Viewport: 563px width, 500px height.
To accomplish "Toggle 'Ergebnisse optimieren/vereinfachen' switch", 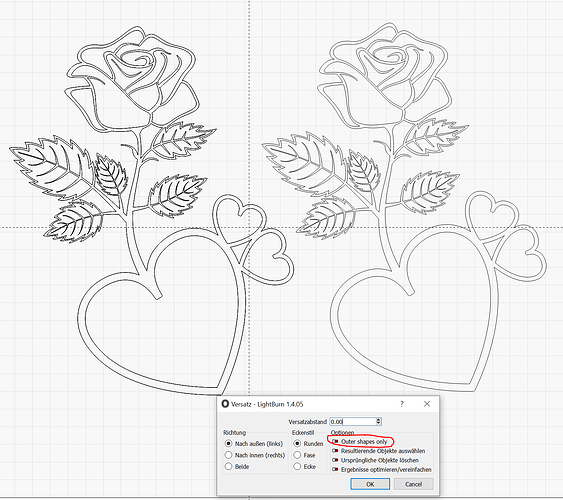I will 335,469.
